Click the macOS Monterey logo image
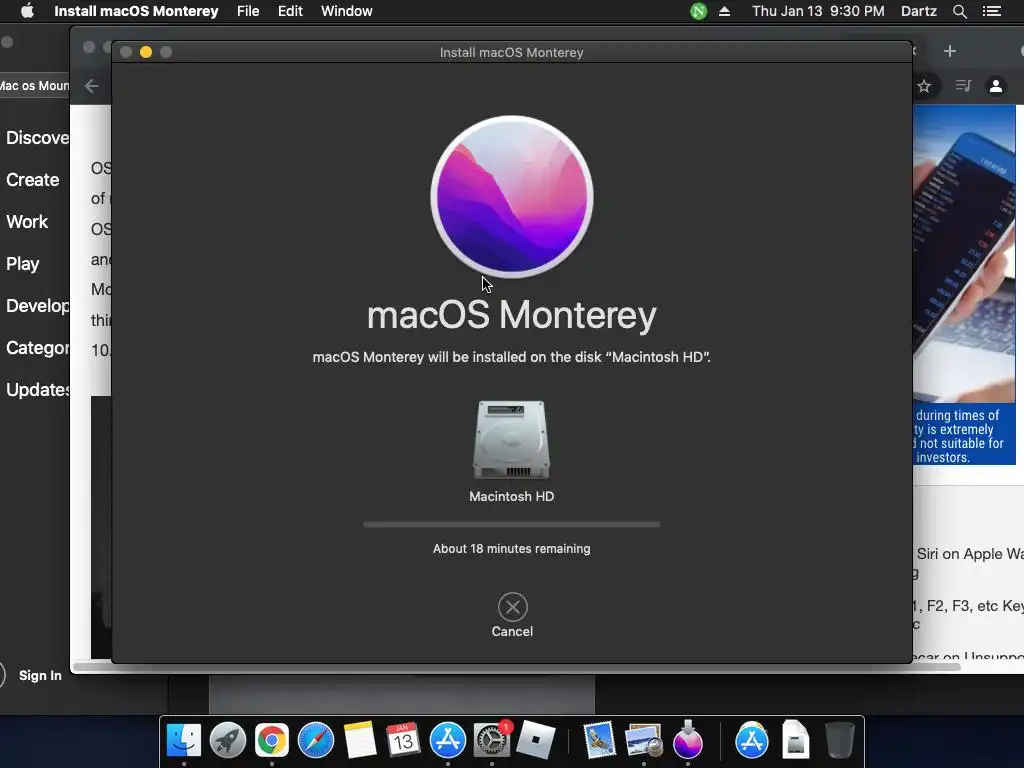 [512, 197]
